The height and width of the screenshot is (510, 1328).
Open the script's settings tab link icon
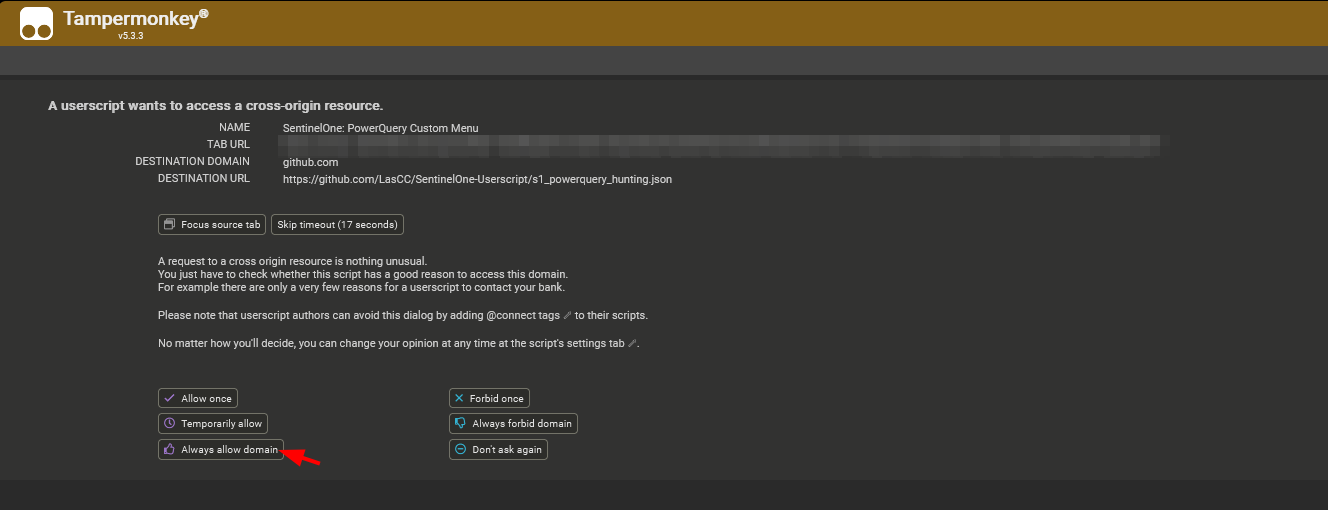point(631,344)
